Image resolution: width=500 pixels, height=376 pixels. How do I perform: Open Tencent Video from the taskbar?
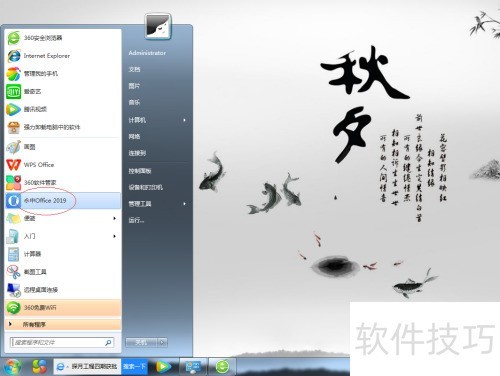(163, 367)
